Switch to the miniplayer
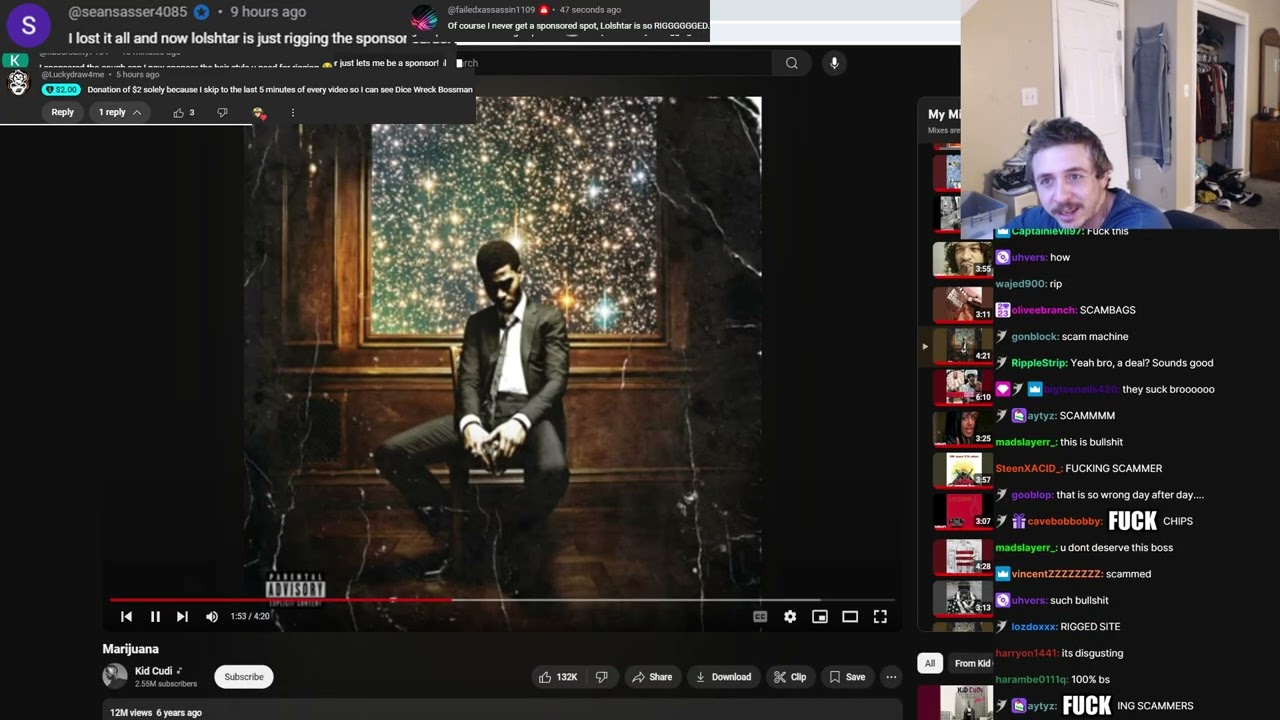 [x=820, y=617]
